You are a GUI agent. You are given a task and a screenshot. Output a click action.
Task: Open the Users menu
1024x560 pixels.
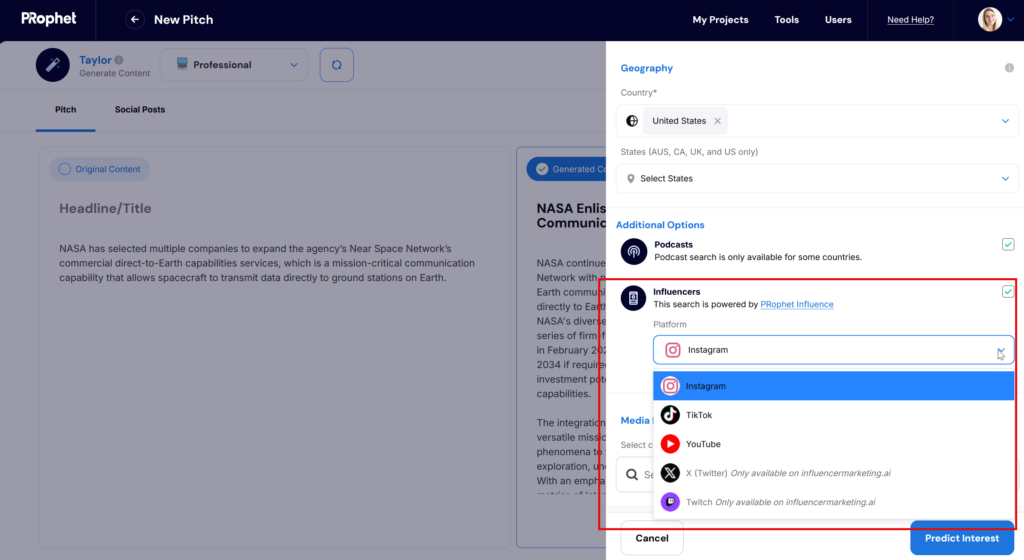[838, 20]
